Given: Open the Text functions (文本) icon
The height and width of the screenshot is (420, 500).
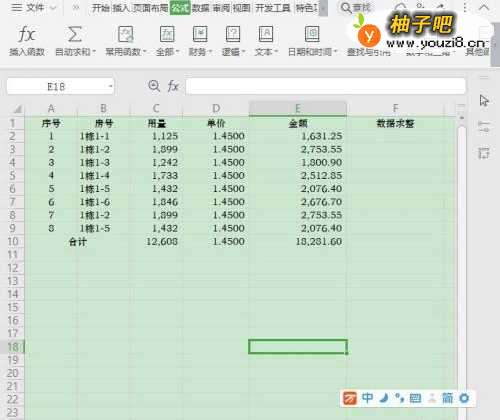Looking at the screenshot, I should click(x=266, y=34).
